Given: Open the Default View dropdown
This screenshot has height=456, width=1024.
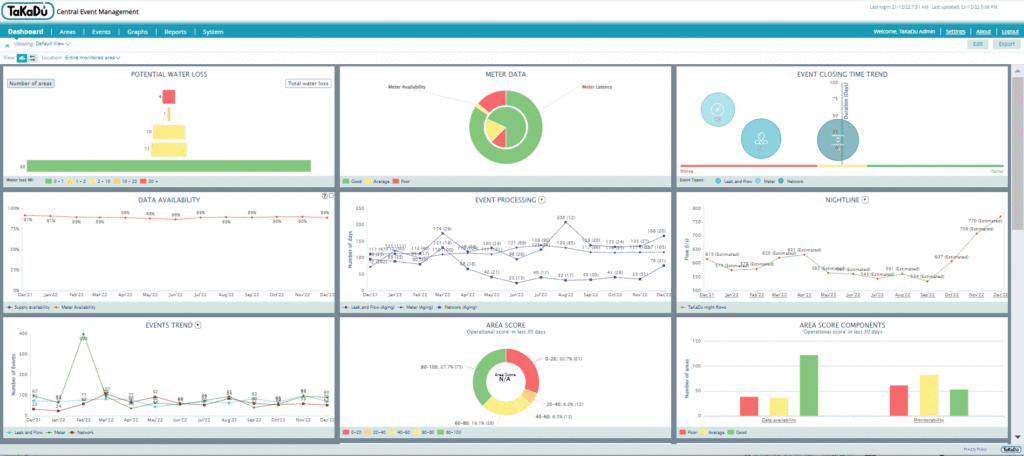Looking at the screenshot, I should [x=52, y=44].
